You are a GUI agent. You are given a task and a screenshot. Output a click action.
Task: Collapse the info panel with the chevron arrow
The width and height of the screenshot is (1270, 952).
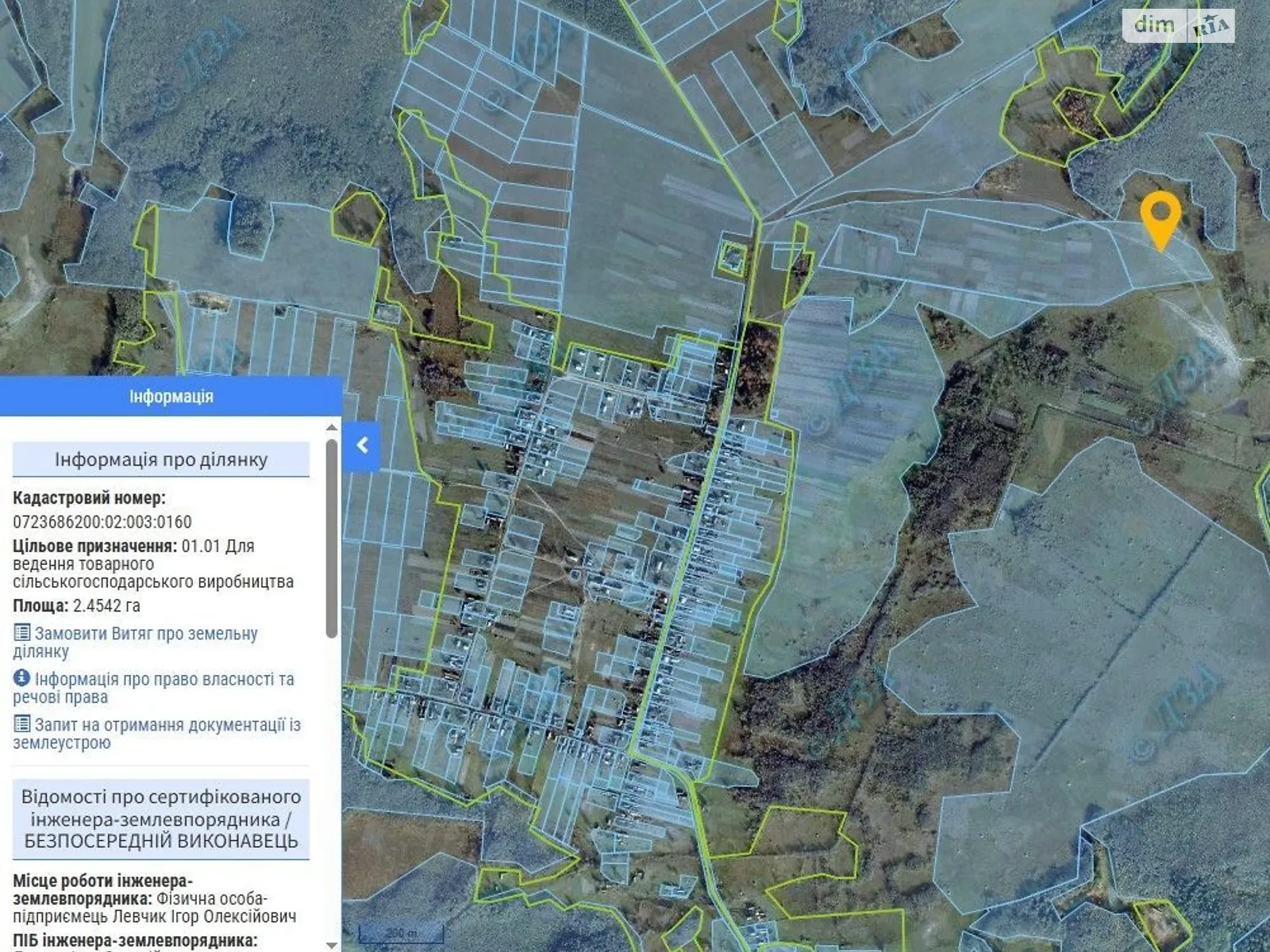[x=361, y=446]
